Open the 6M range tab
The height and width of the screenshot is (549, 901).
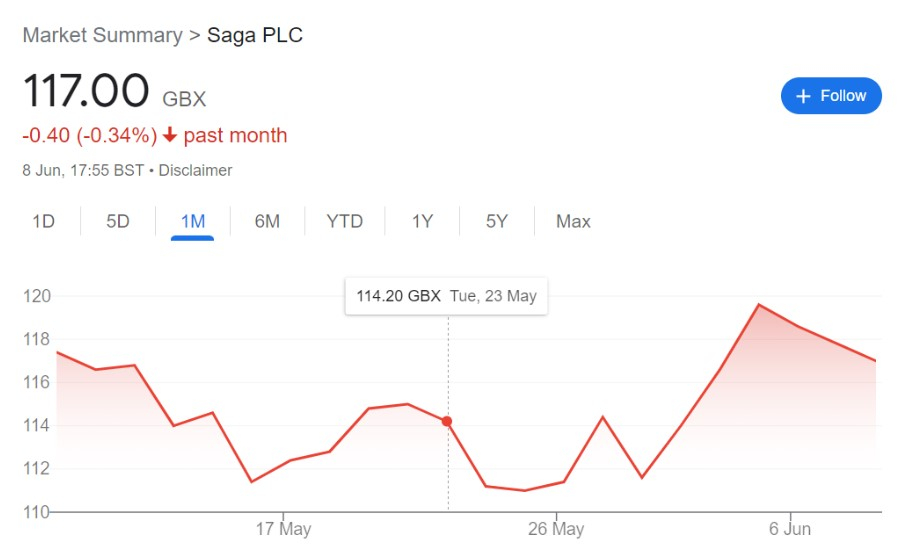click(x=267, y=221)
